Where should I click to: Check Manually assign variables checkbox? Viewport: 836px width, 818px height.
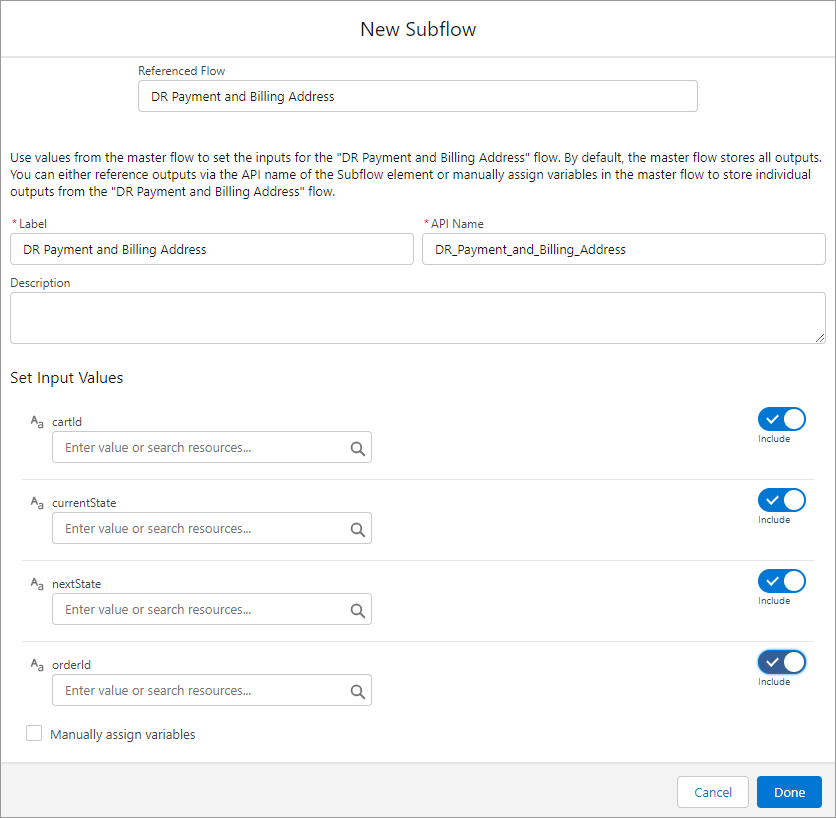pyautogui.click(x=34, y=734)
